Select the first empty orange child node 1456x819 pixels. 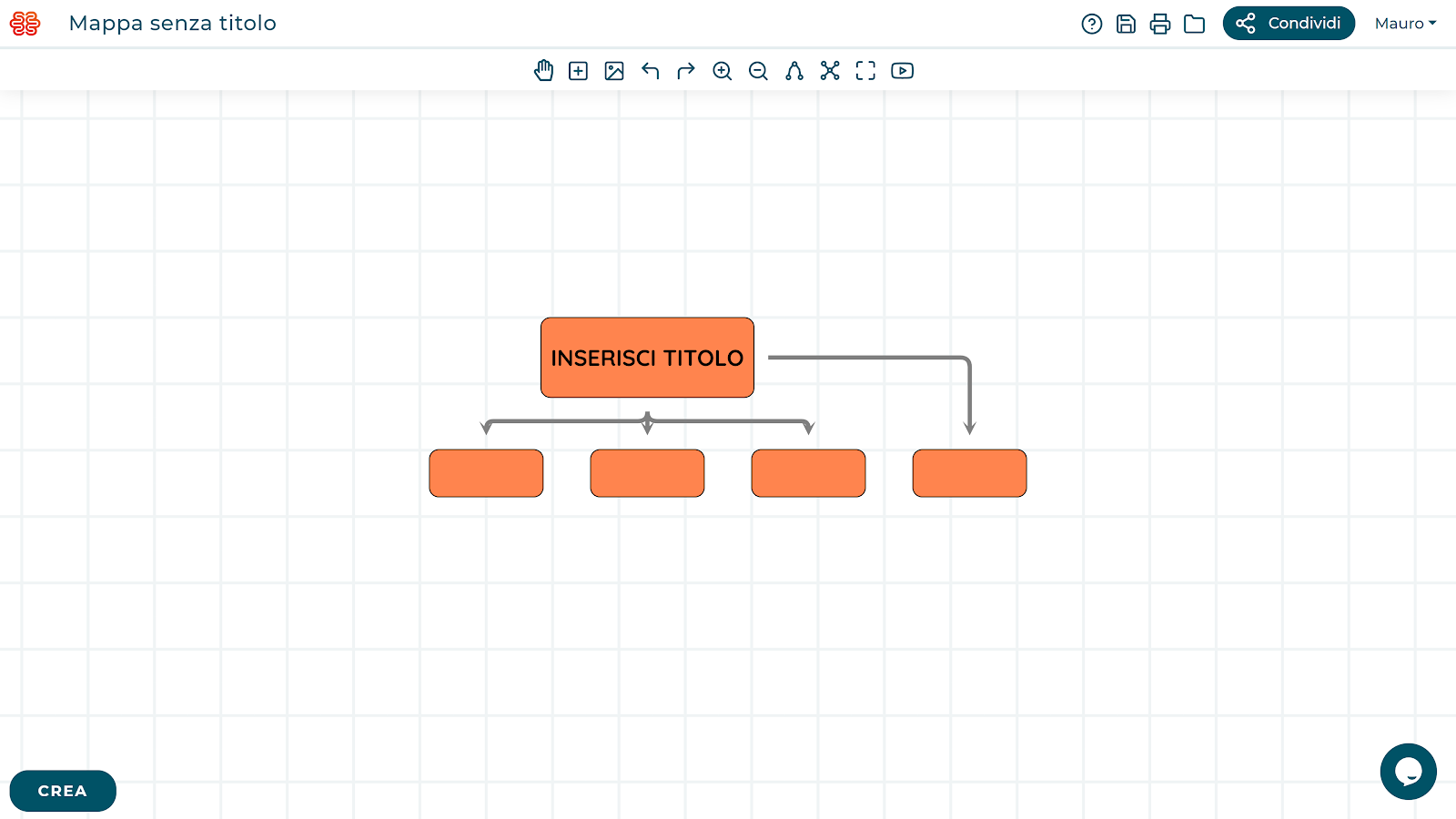486,473
